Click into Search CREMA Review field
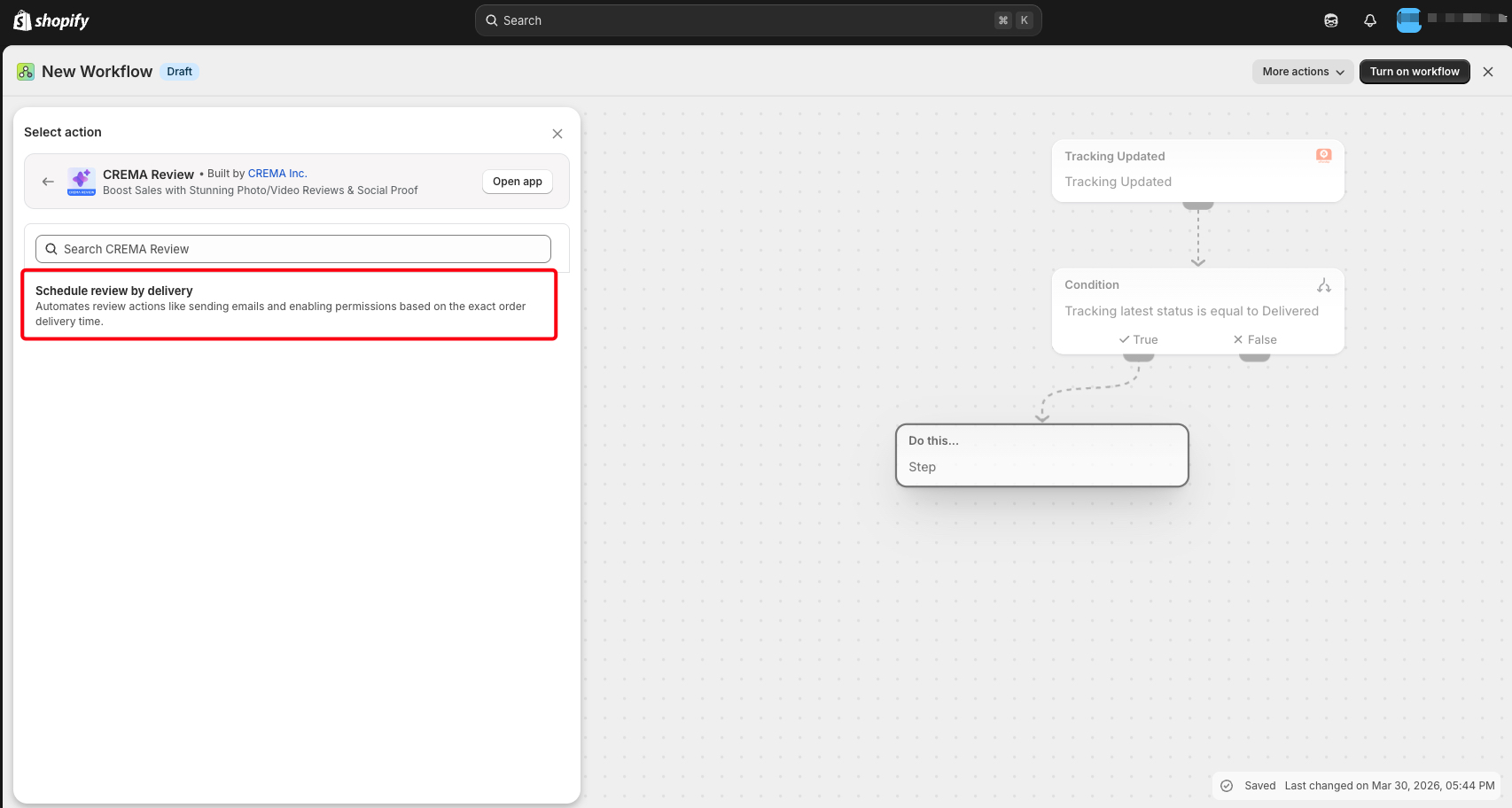 click(293, 249)
